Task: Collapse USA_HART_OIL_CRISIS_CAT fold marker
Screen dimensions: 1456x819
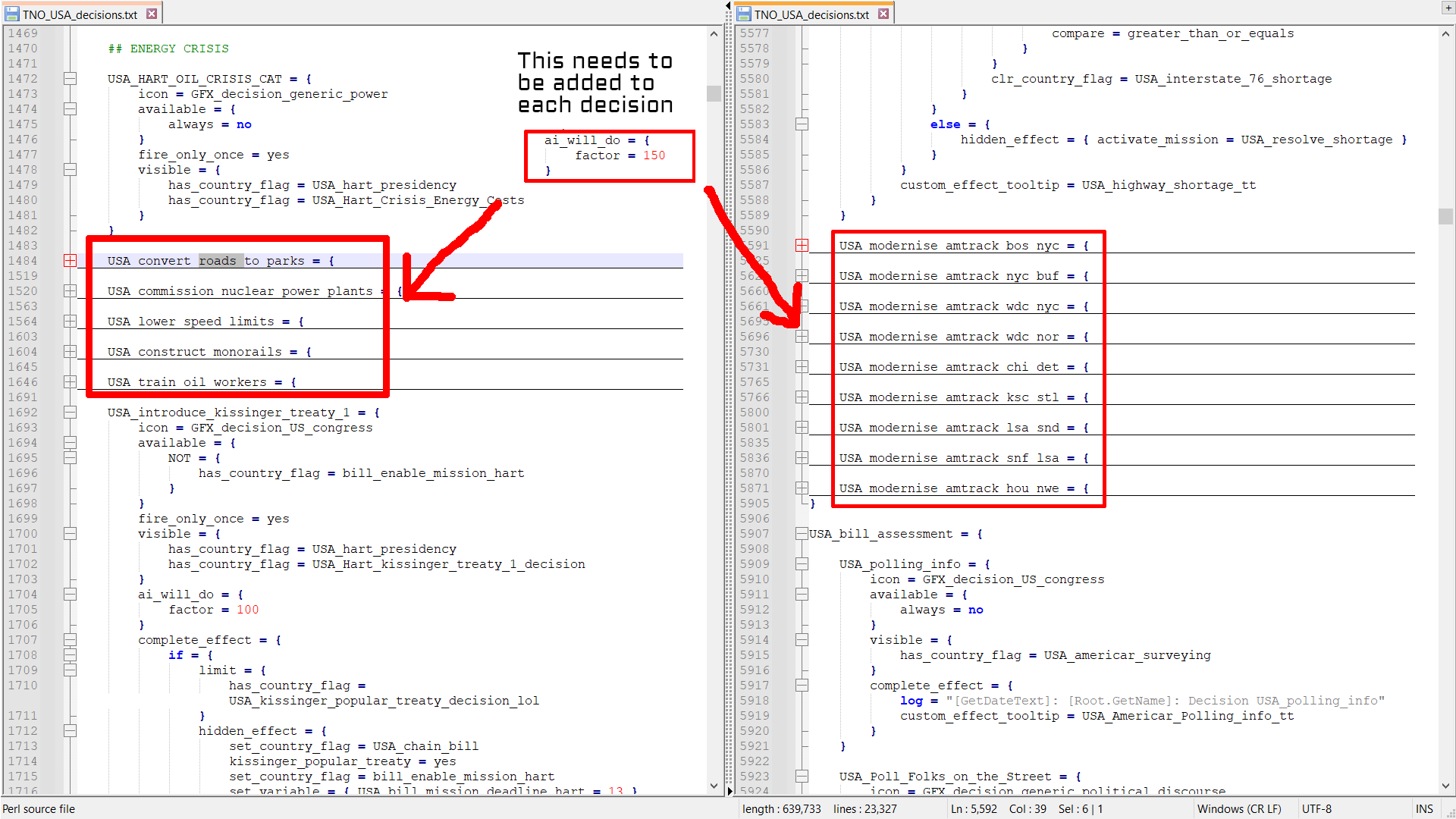Action: pos(70,79)
